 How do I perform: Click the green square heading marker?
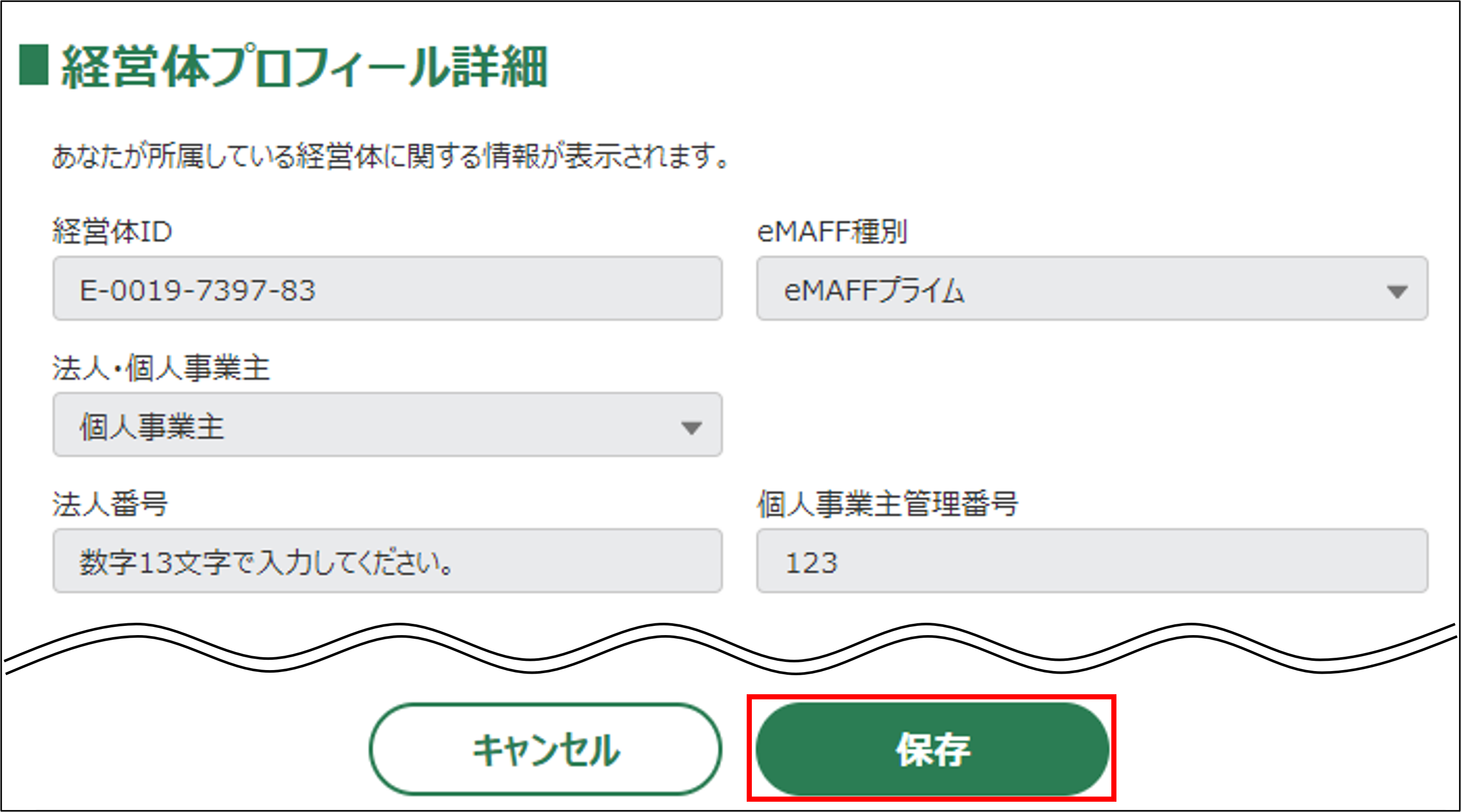pos(33,65)
